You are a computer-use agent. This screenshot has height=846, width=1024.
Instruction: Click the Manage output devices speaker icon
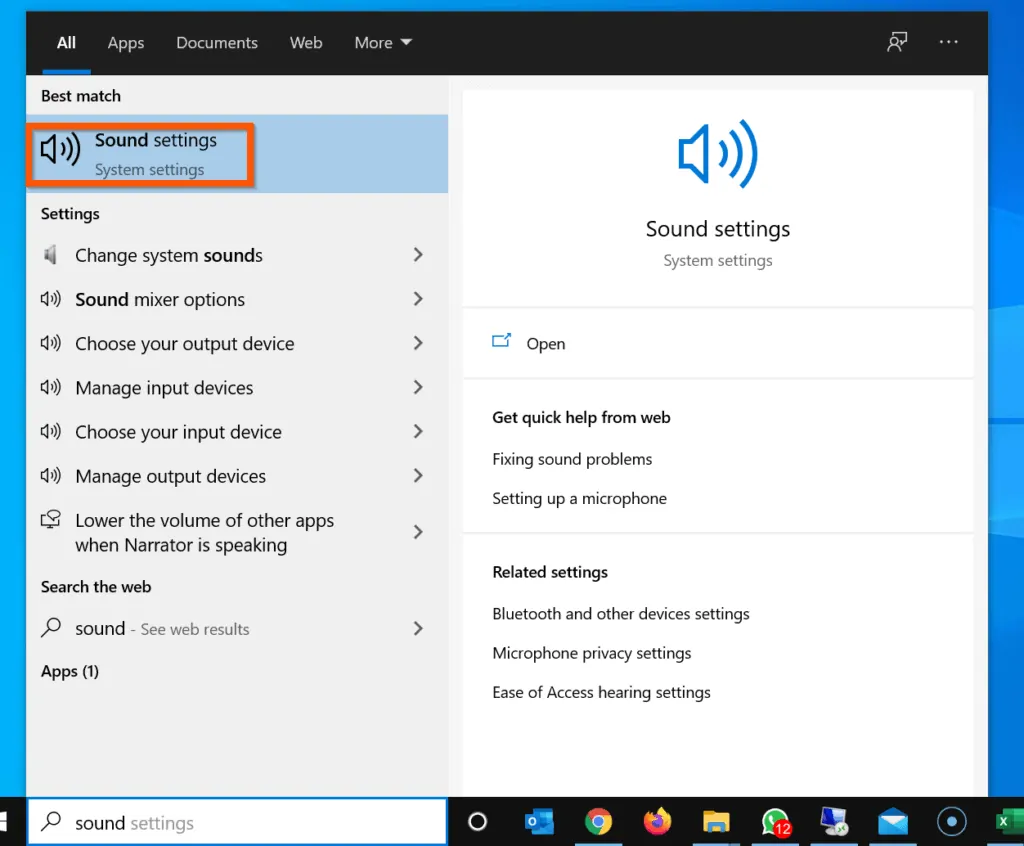point(50,476)
